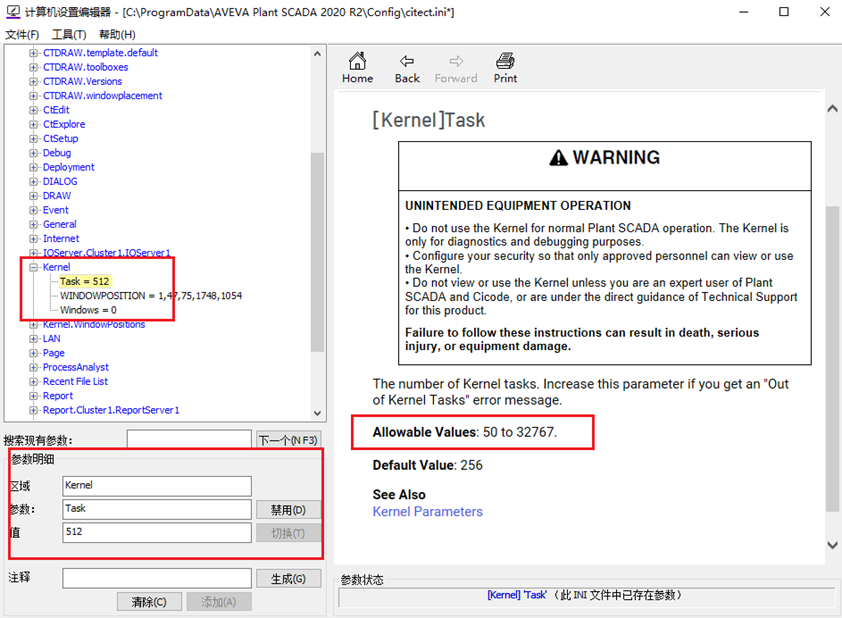Go Back in the help viewer
The height and width of the screenshot is (618, 842).
[x=407, y=68]
